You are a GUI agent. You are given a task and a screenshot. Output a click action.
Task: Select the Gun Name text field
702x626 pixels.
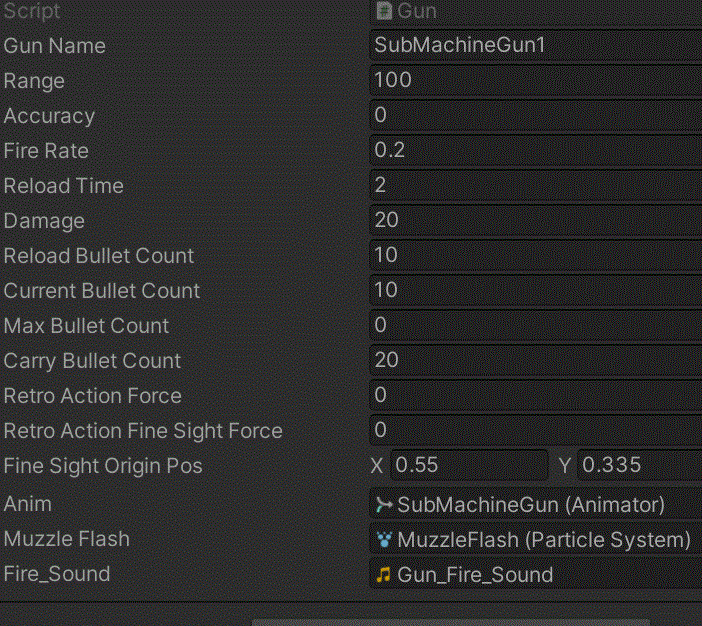click(536, 45)
